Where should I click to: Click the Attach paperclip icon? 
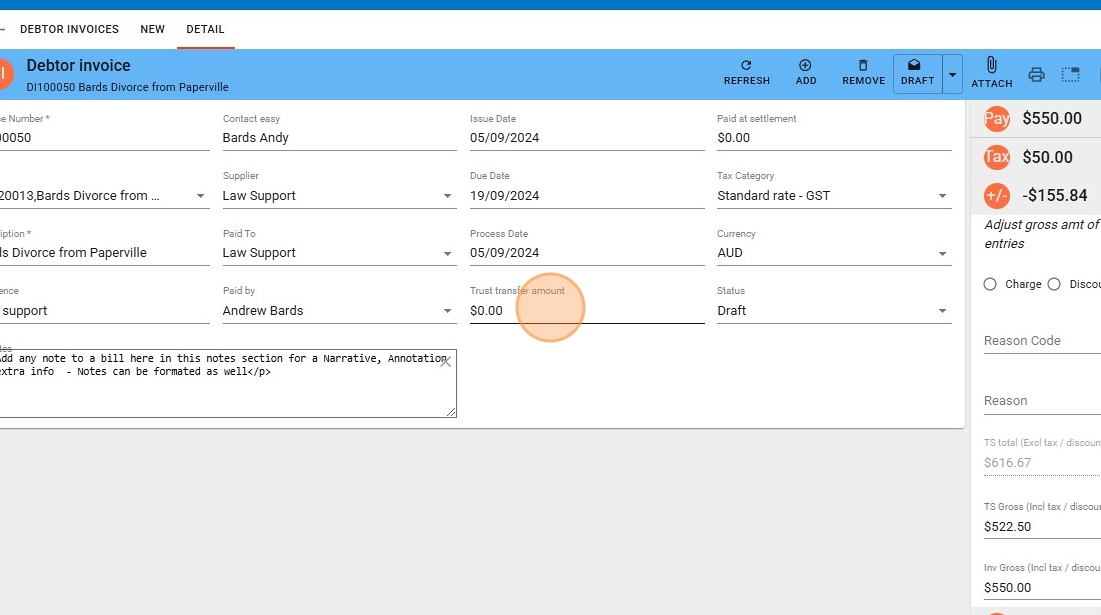click(x=991, y=65)
